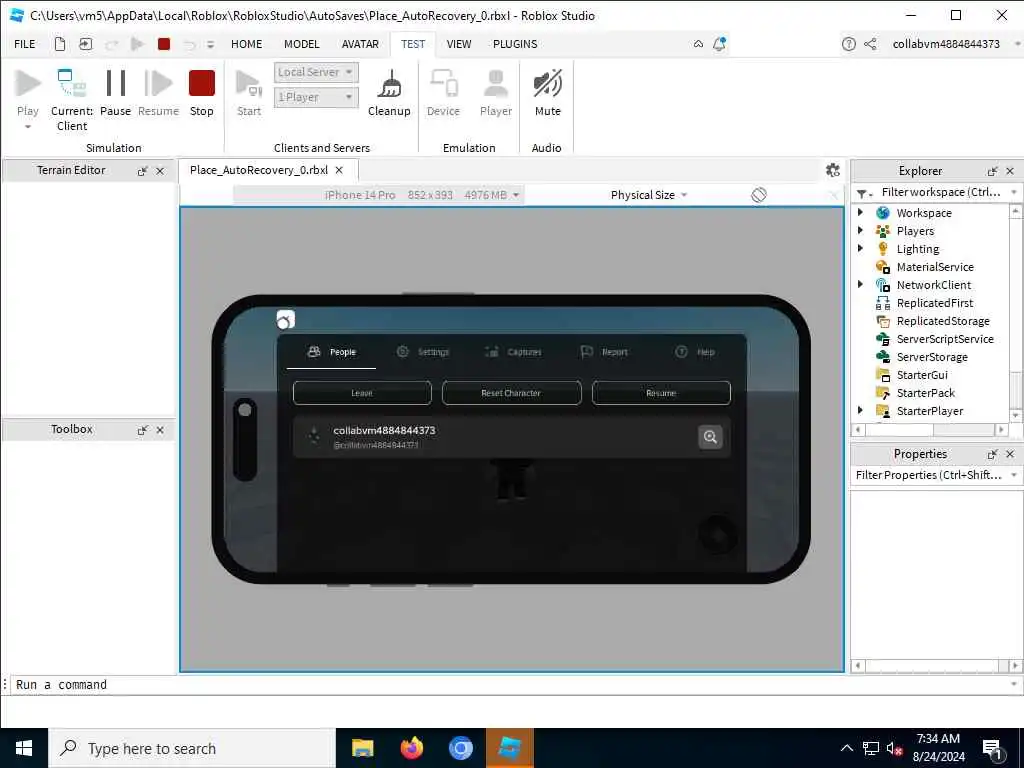Screen dimensions: 1024x768
Task: Select StarterPack in Explorer tree
Action: [925, 392]
